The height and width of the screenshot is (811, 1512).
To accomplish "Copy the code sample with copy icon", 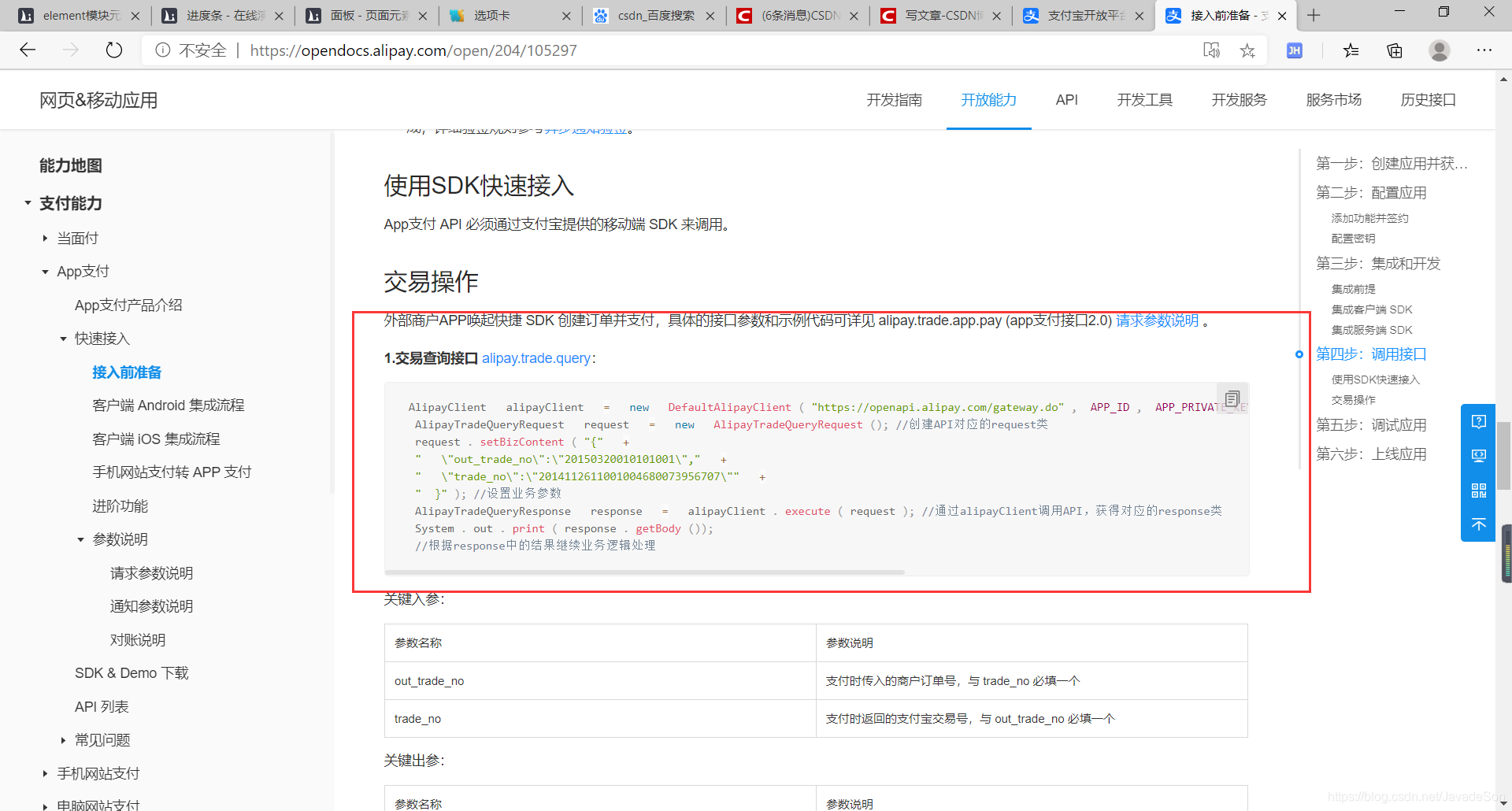I will coord(1232,399).
